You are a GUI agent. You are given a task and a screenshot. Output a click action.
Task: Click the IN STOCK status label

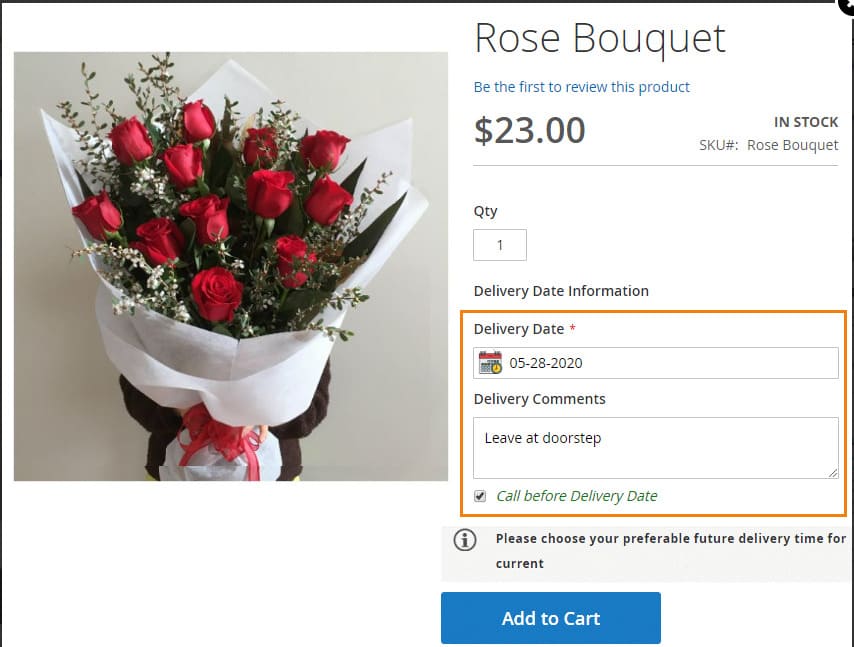pos(806,122)
